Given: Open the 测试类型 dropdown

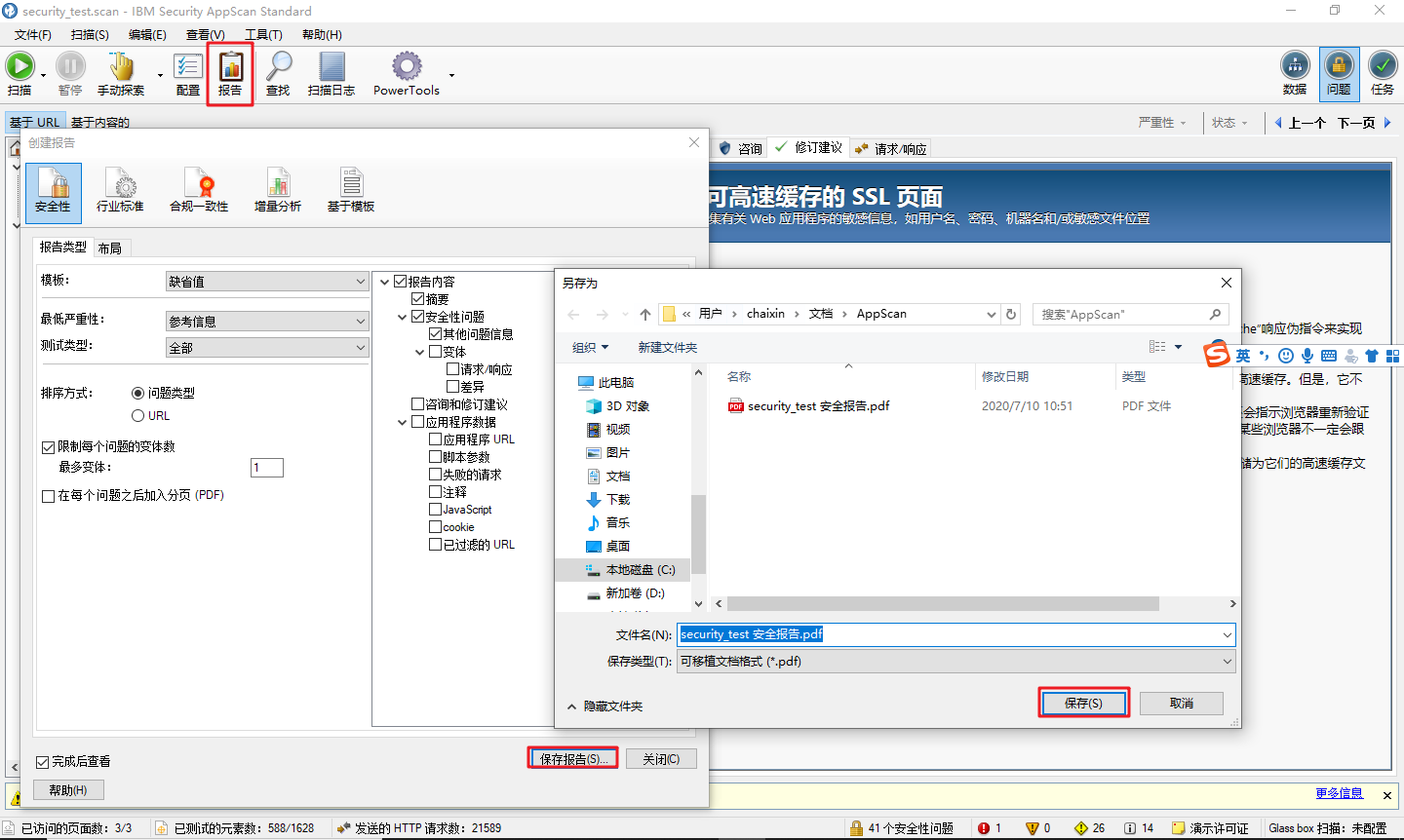Looking at the screenshot, I should [x=267, y=348].
